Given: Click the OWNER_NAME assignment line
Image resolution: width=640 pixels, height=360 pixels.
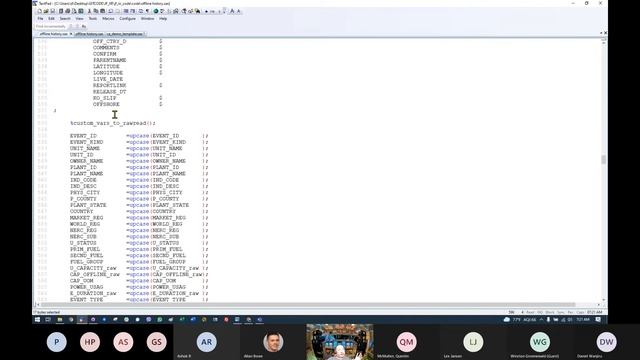Looking at the screenshot, I should pyautogui.click(x=139, y=161).
